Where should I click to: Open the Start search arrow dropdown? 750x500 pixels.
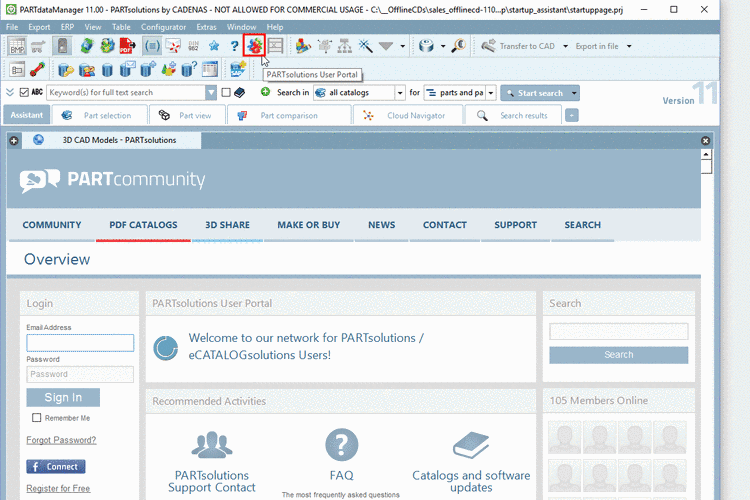[574, 93]
